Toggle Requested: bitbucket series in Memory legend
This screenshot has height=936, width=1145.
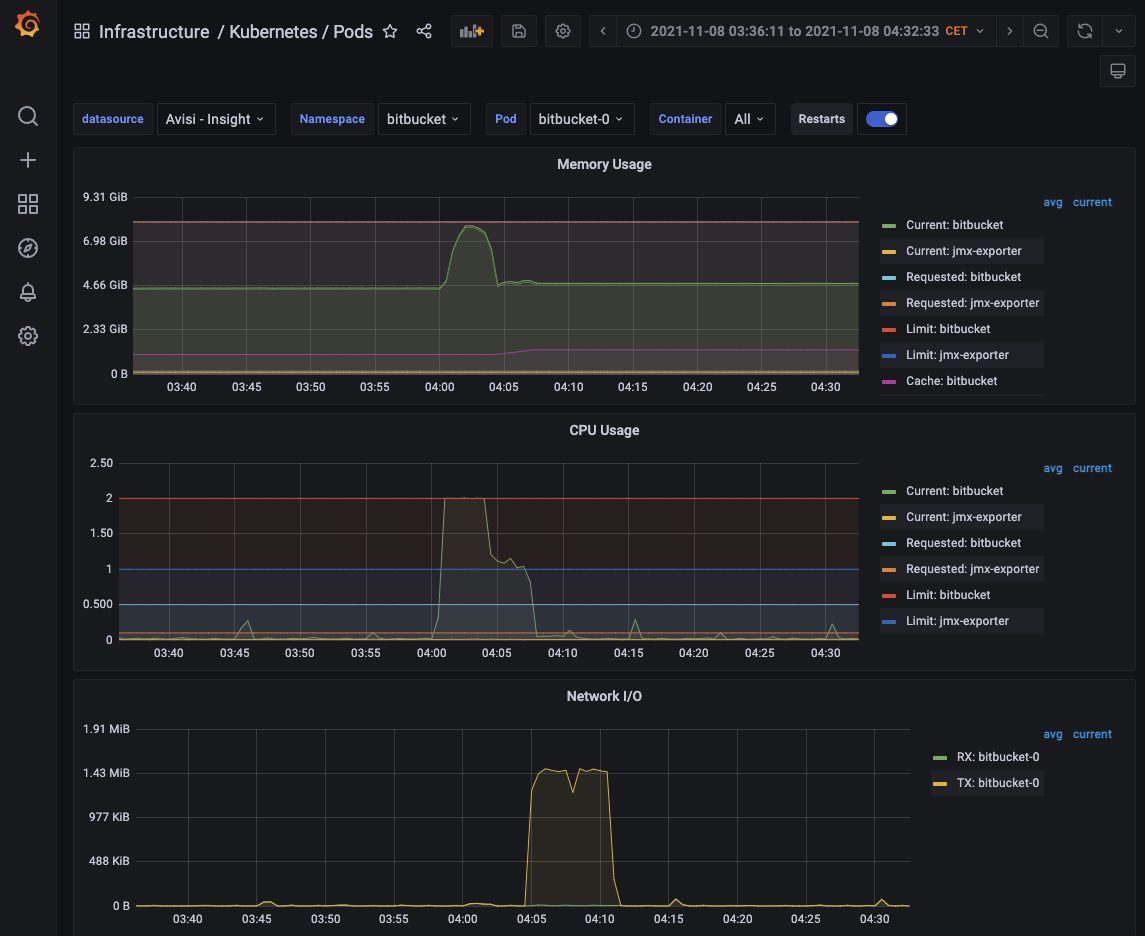coord(963,277)
